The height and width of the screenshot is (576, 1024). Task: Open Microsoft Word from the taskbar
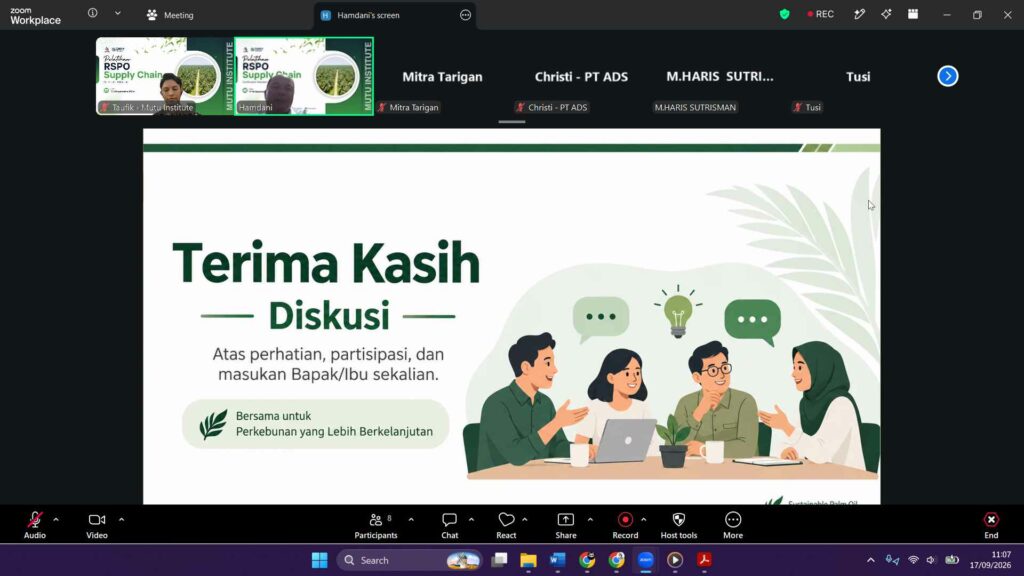point(557,560)
